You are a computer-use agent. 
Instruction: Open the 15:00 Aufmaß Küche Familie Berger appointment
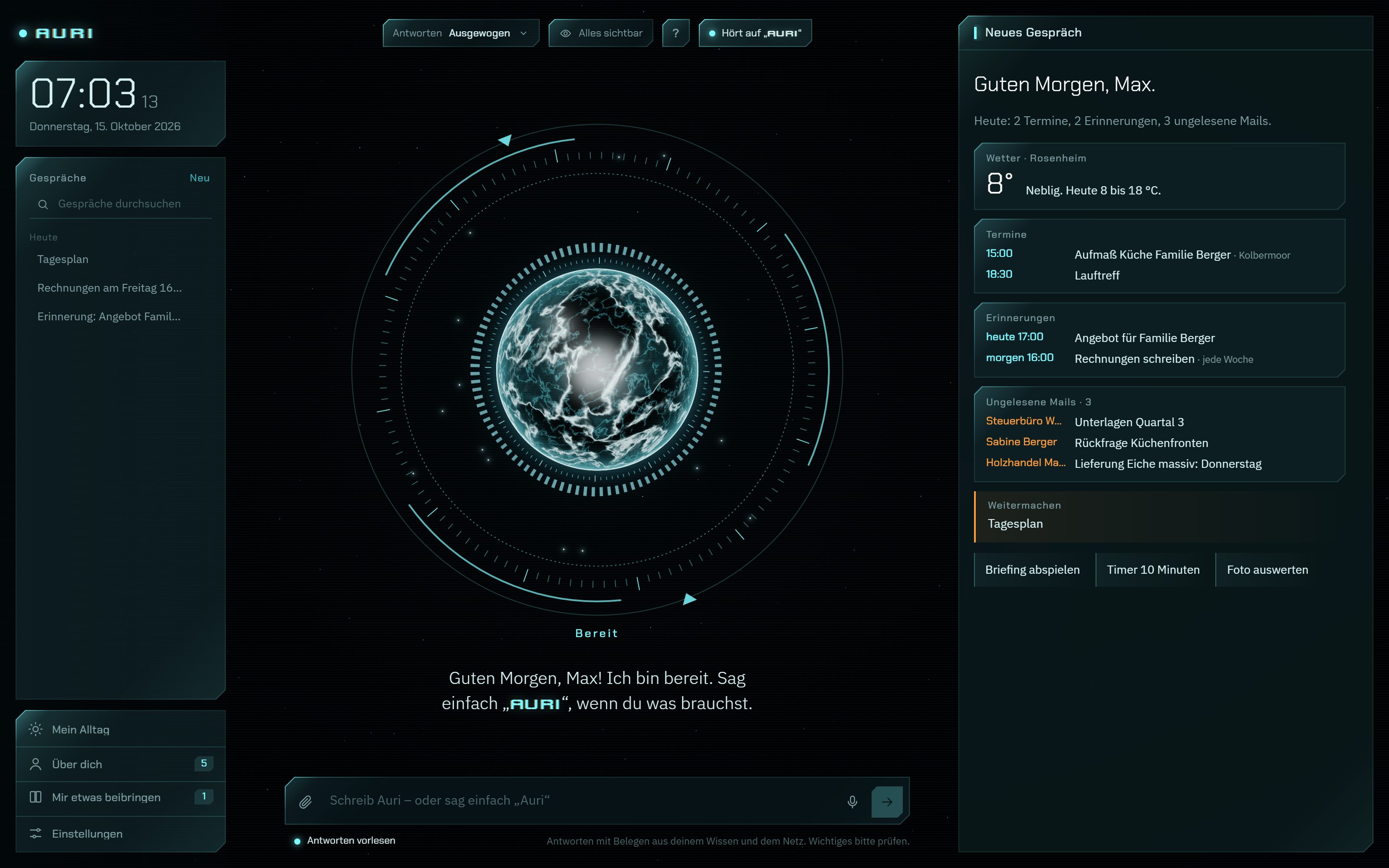click(x=1159, y=254)
